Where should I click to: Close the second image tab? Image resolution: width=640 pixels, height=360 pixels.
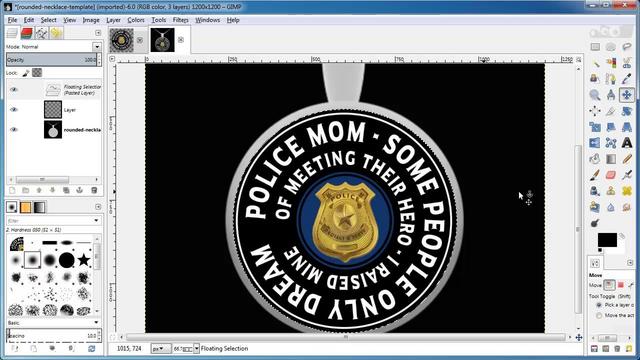point(181,40)
